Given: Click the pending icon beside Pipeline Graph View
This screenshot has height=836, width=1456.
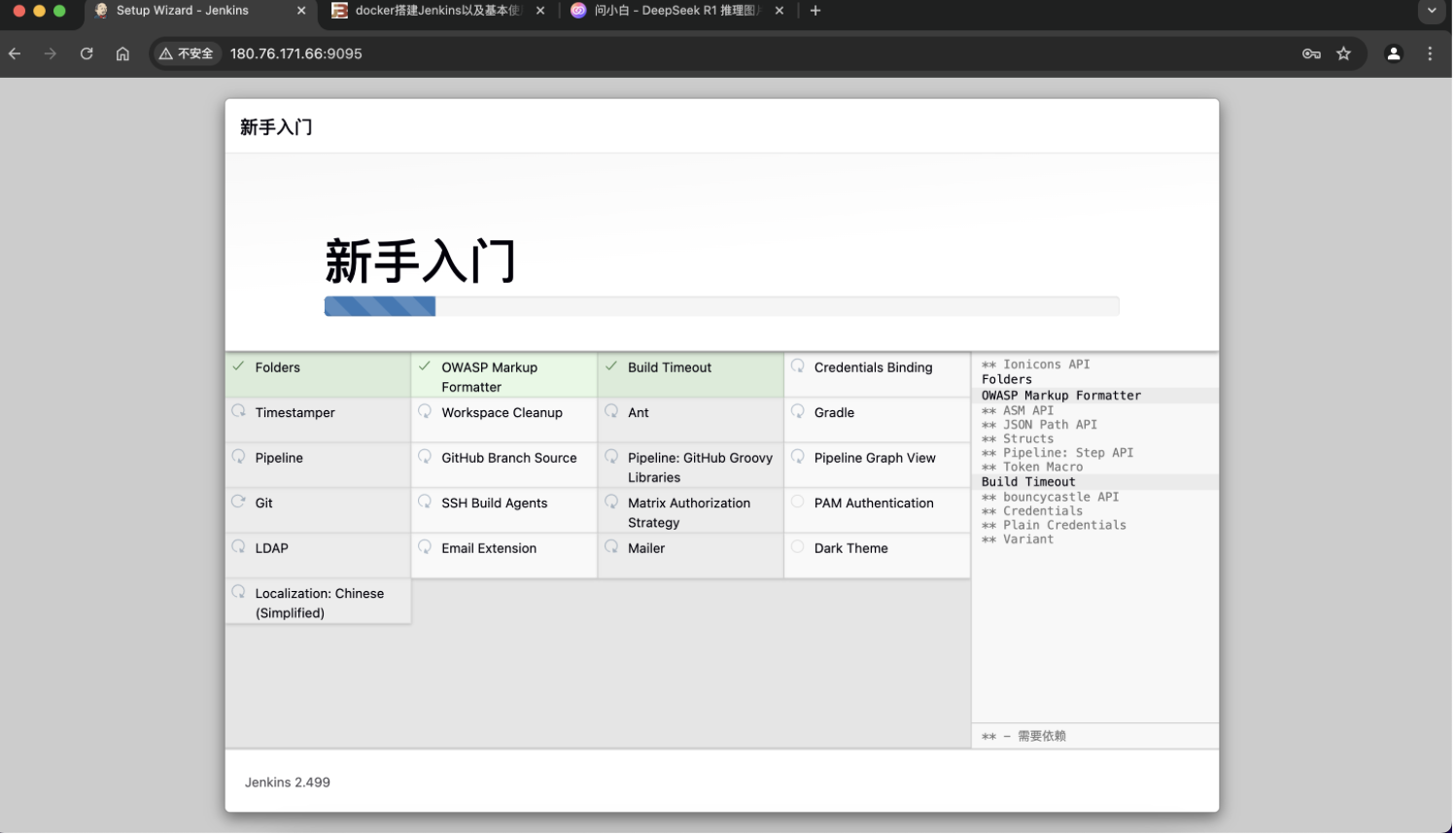Looking at the screenshot, I should tap(800, 458).
